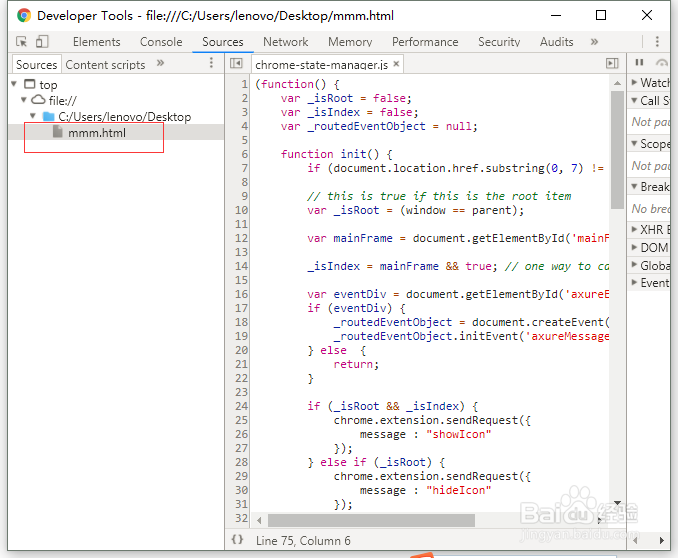Pause script execution

pyautogui.click(x=639, y=63)
